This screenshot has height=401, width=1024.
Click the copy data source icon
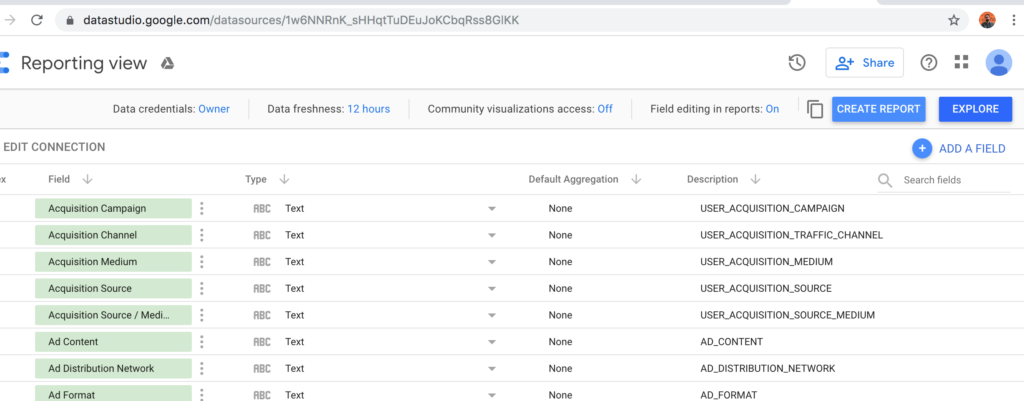pyautogui.click(x=815, y=109)
